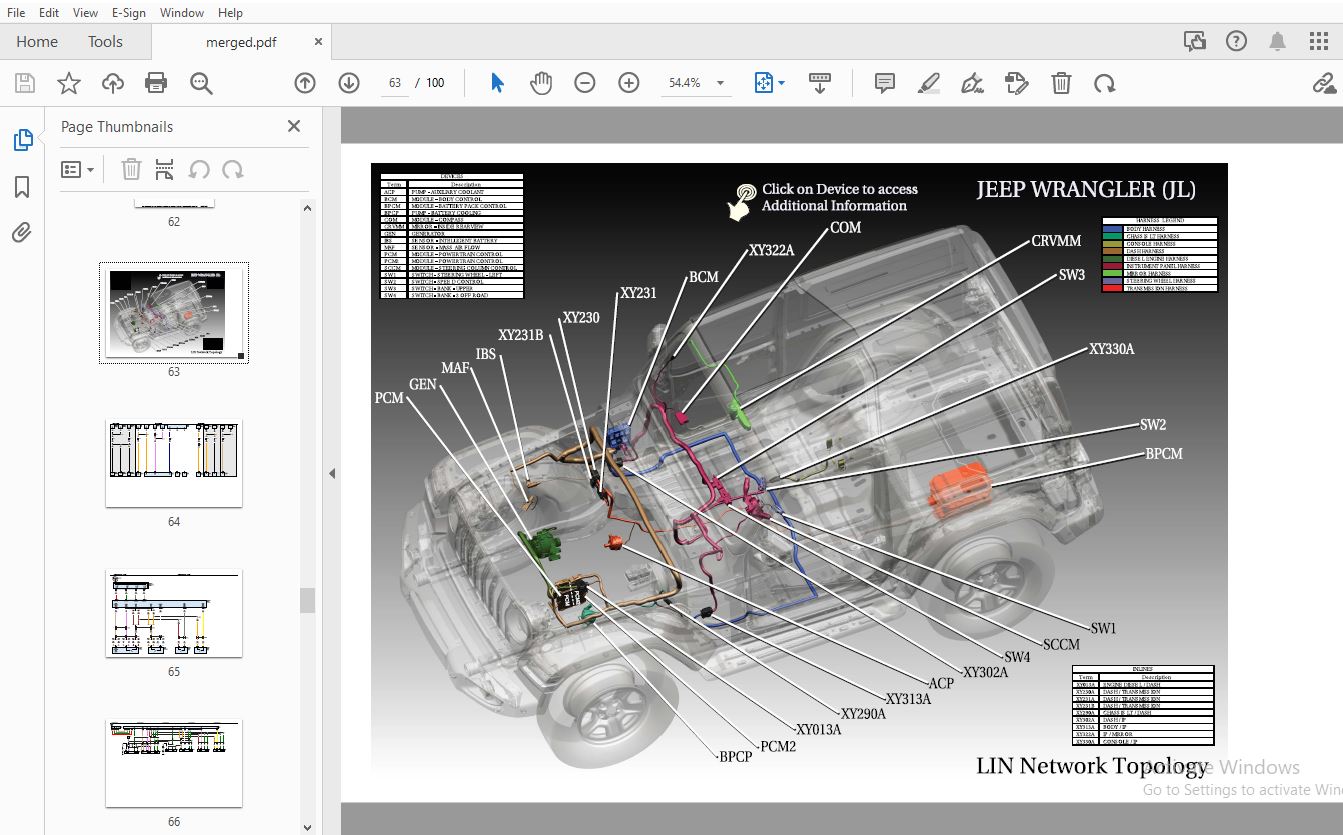Click the BCM device label
This screenshot has width=1343, height=835.
pyautogui.click(x=704, y=277)
